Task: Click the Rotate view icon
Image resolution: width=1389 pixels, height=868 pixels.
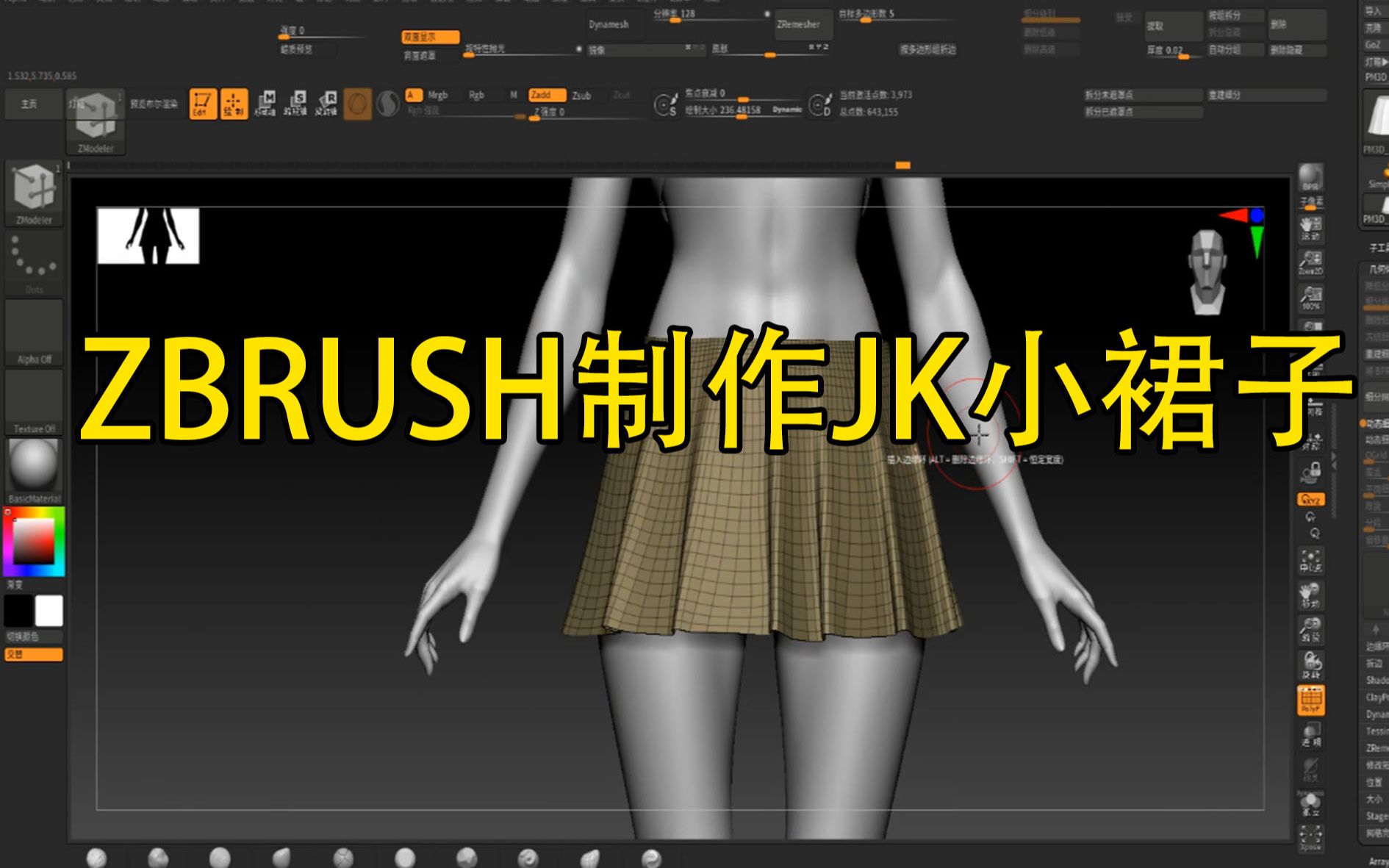Action: (x=1311, y=664)
